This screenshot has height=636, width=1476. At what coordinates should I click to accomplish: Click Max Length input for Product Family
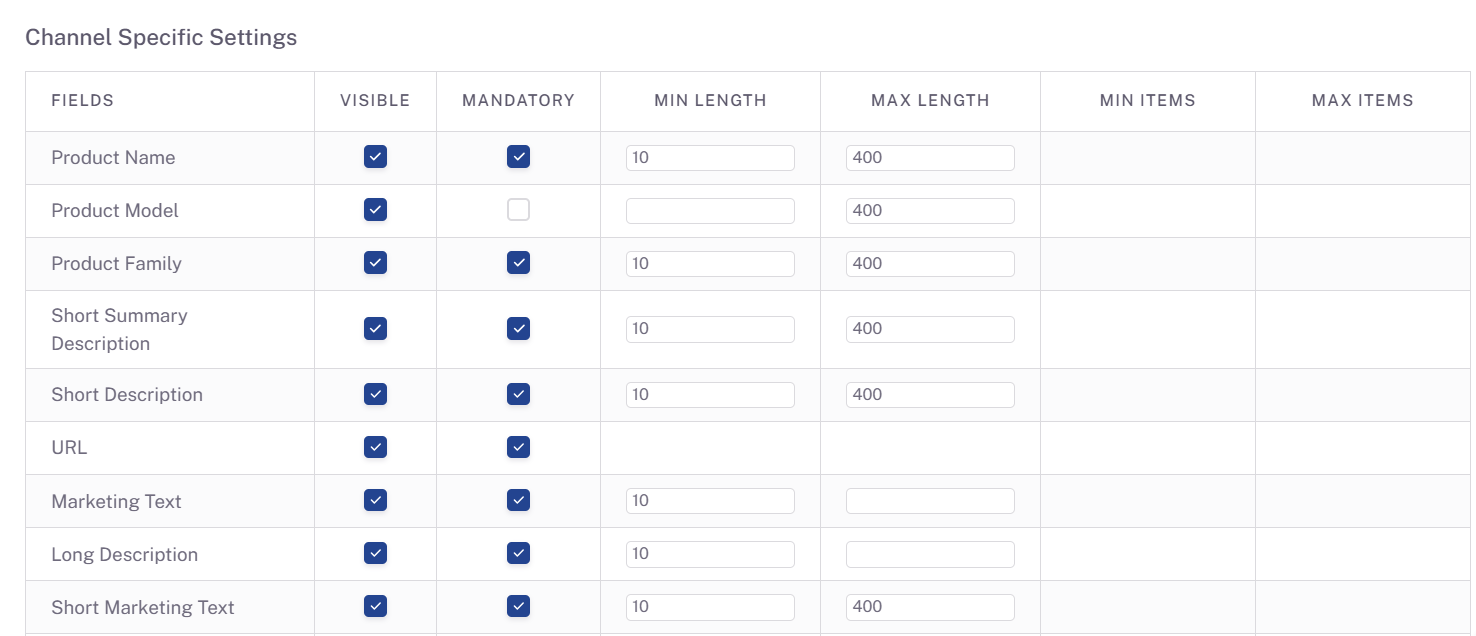[930, 264]
